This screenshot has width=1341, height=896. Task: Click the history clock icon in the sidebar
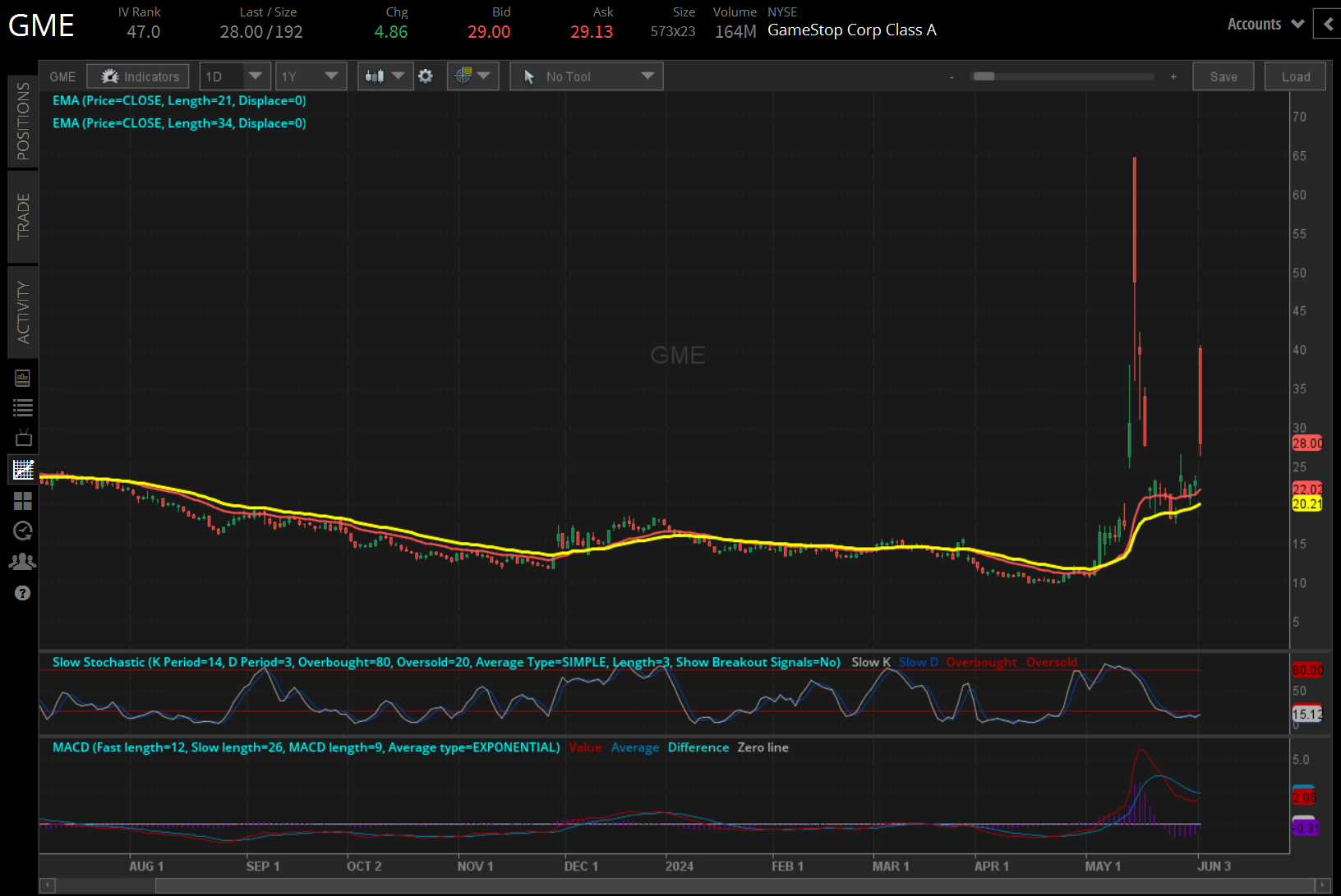(x=22, y=531)
